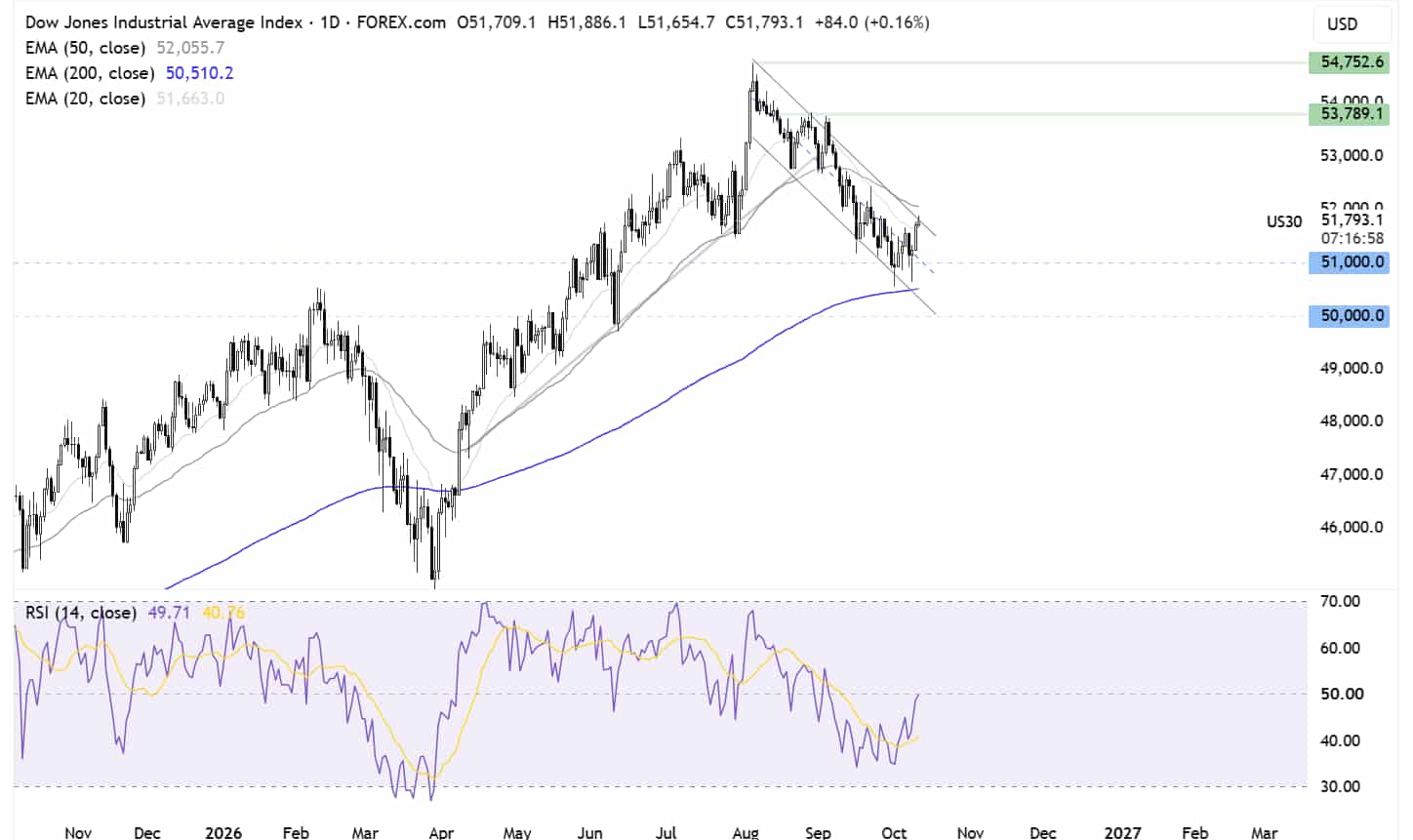Select the 51,000.0 horizontal line price label
This screenshot has width=1413, height=840.
point(1351,262)
